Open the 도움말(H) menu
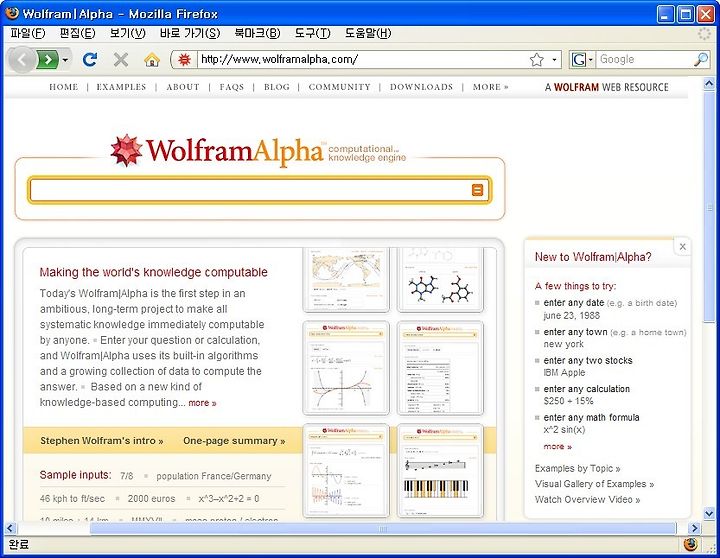The image size is (720, 558). click(x=368, y=33)
